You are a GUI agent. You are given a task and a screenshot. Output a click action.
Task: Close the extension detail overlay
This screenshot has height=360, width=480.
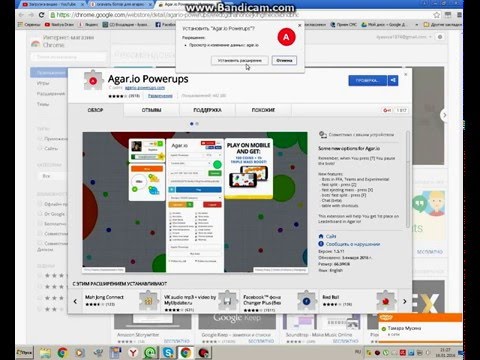click(406, 74)
